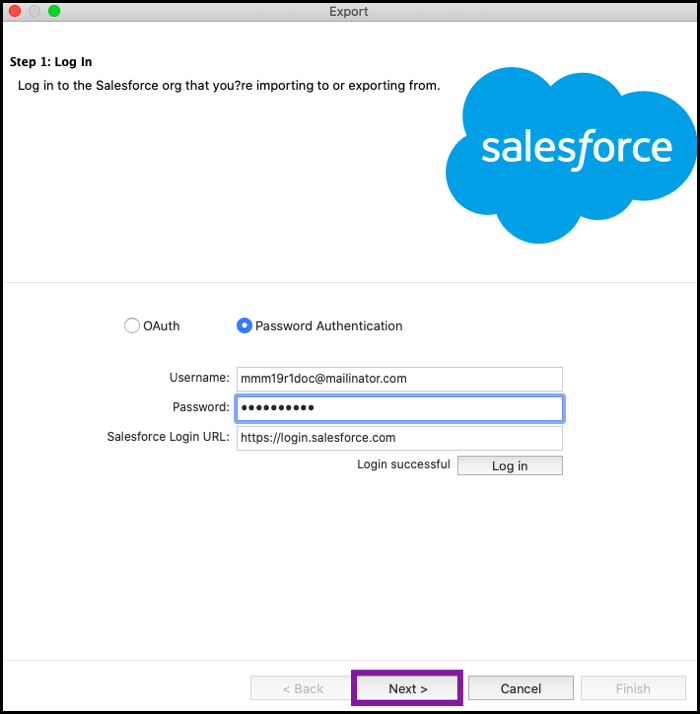Click the 'Login successful' status message
Viewport: 700px width, 714px height.
click(x=403, y=465)
